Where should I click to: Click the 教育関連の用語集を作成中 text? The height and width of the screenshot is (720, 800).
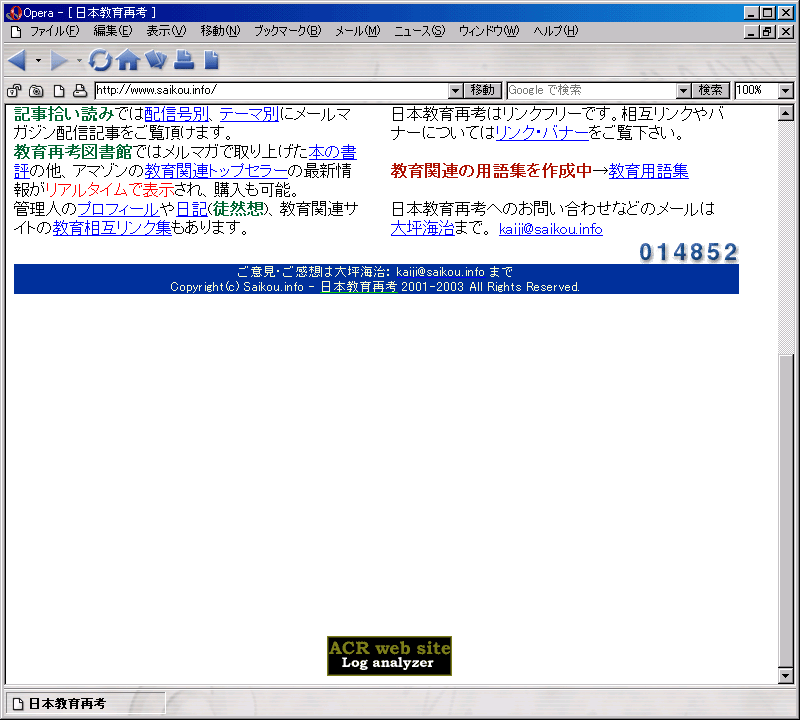pos(491,171)
